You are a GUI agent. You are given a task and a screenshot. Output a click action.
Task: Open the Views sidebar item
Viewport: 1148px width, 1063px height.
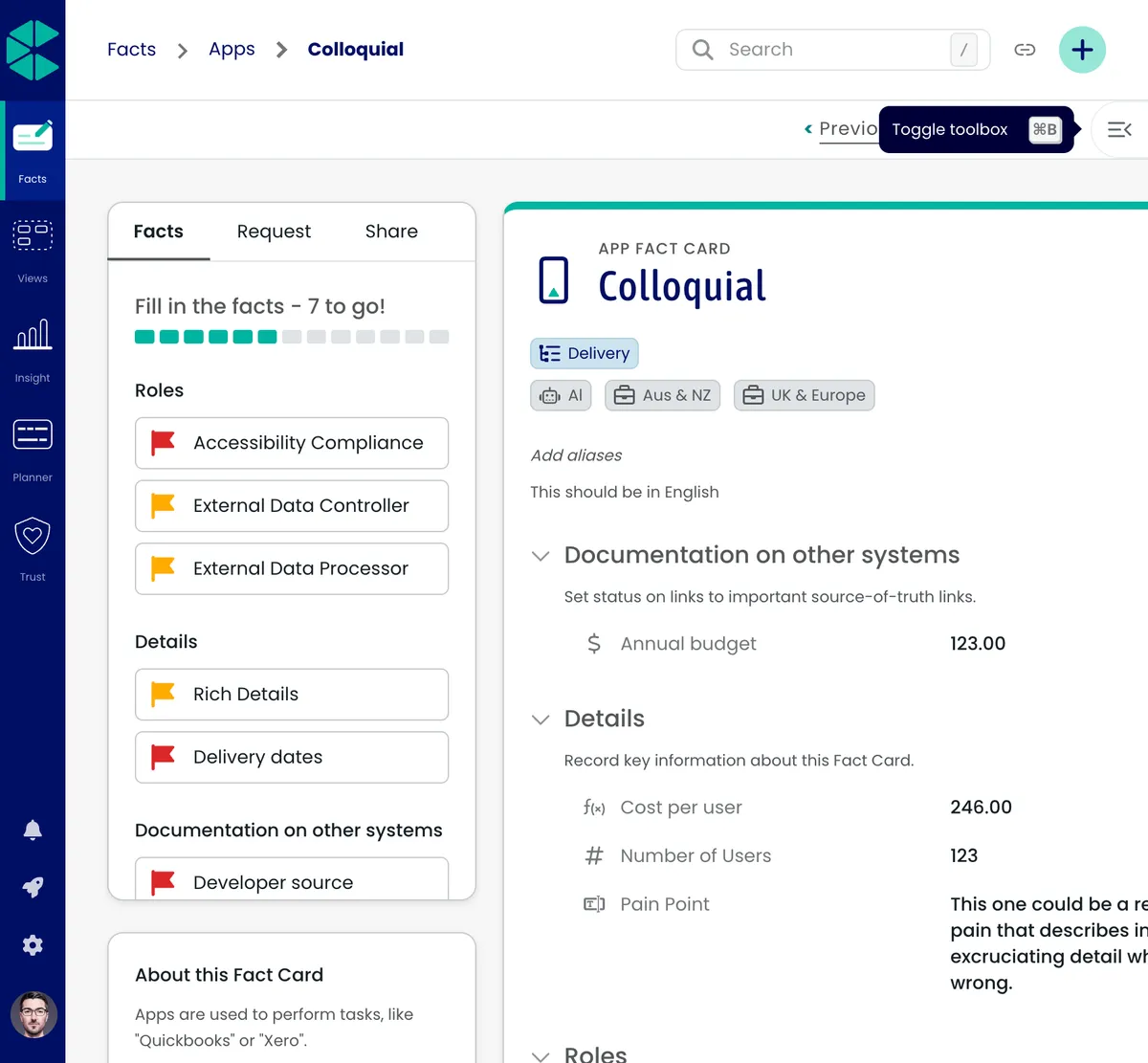pos(33,250)
